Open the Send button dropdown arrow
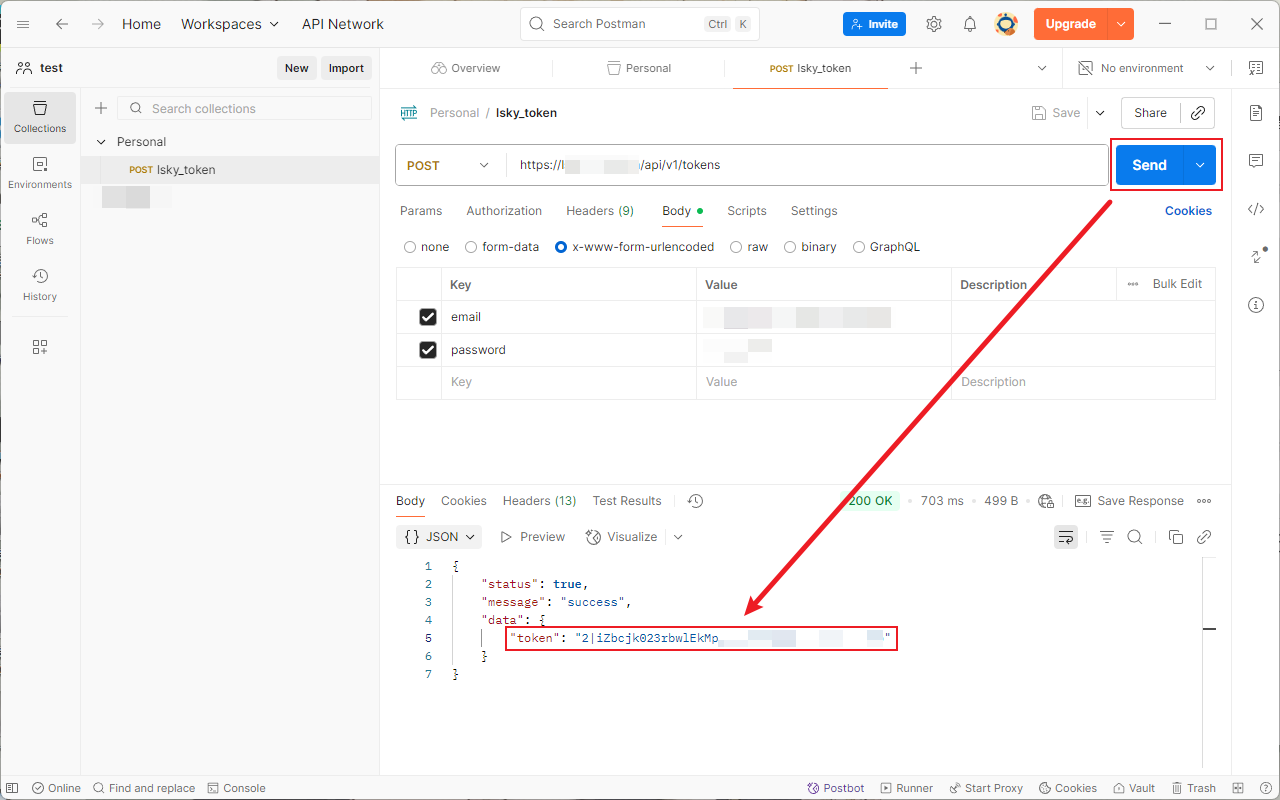The image size is (1280, 800). click(1199, 165)
